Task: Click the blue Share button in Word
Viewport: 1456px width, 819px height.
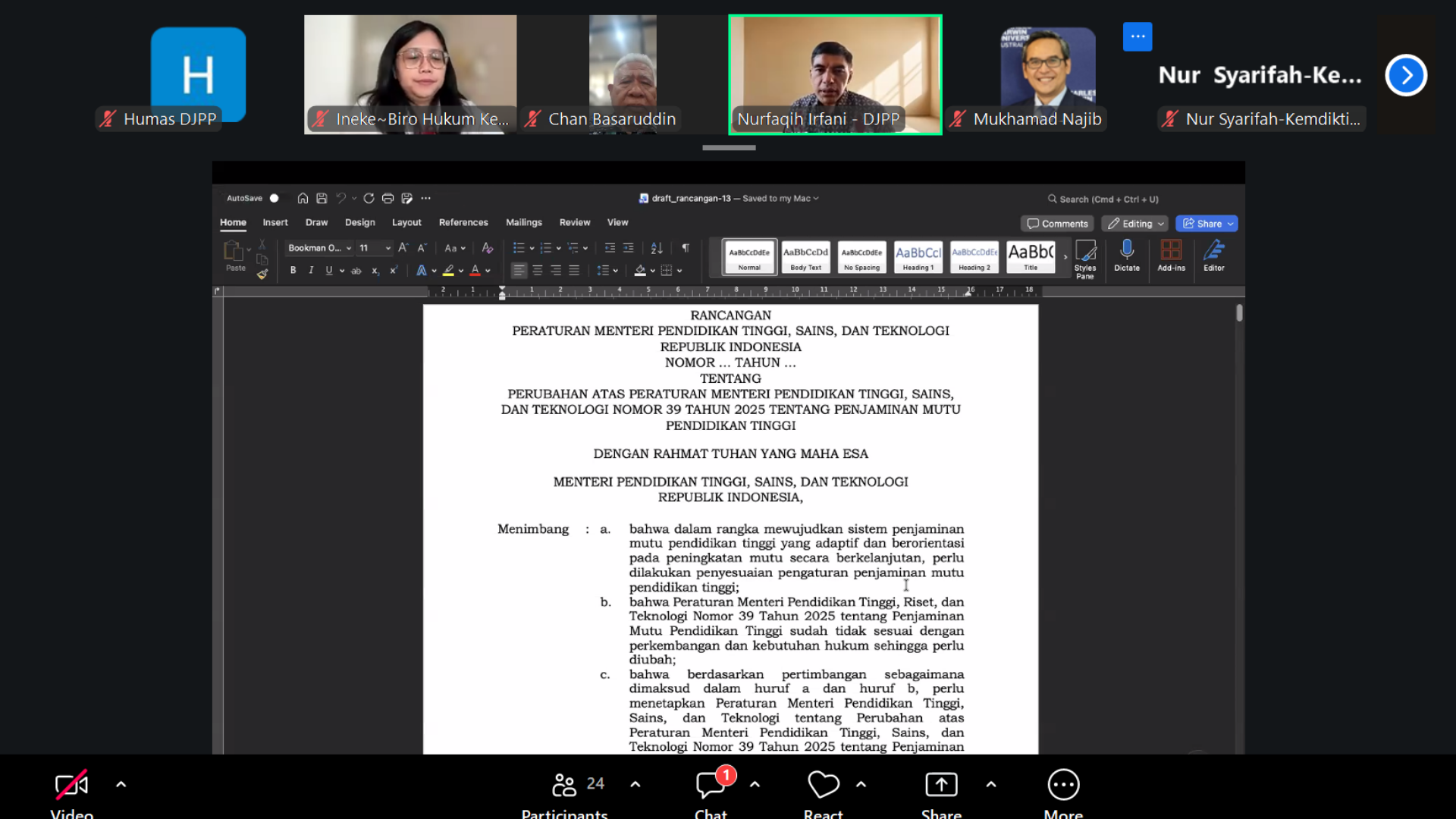Action: click(x=1207, y=224)
